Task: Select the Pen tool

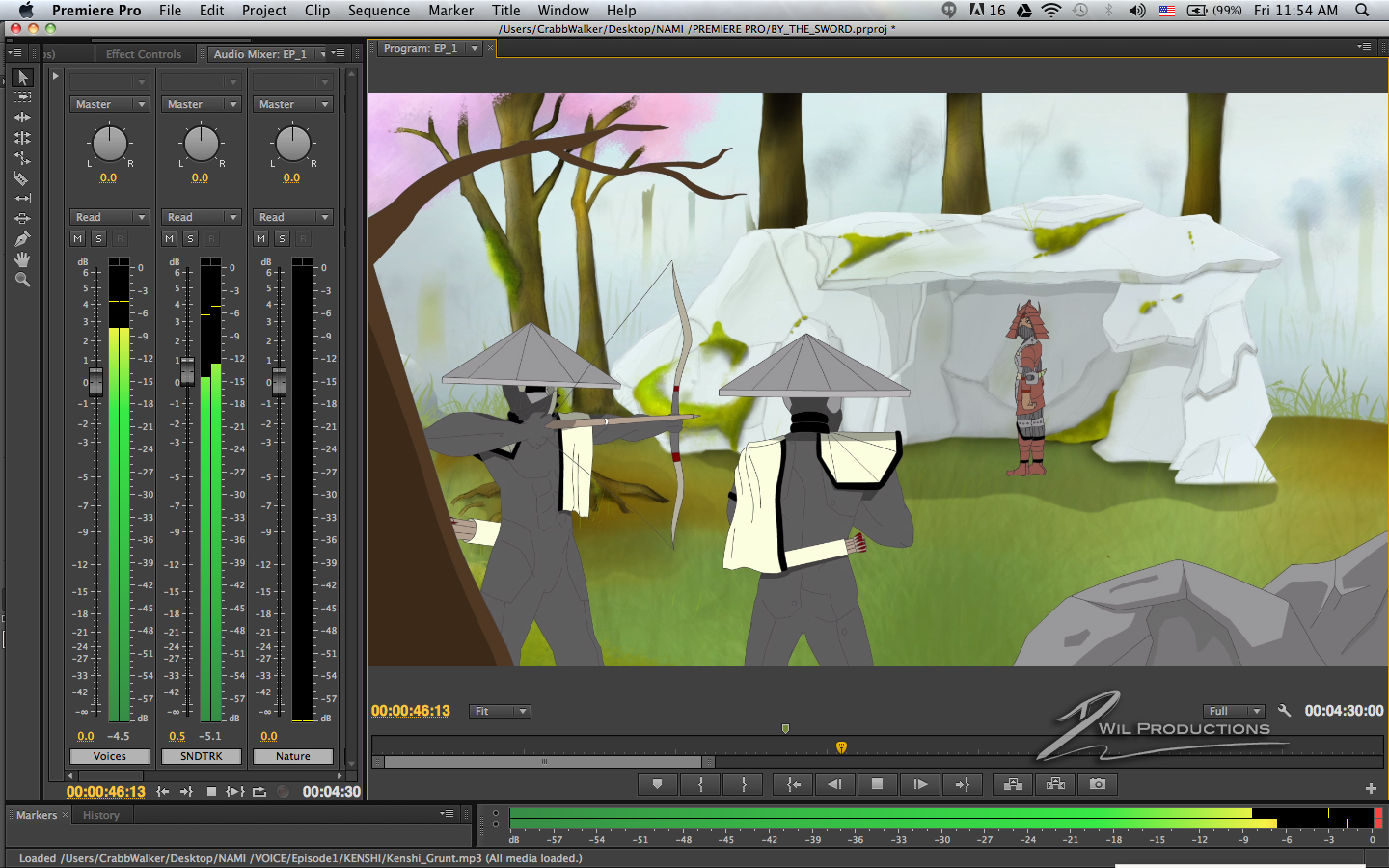Action: [x=22, y=239]
